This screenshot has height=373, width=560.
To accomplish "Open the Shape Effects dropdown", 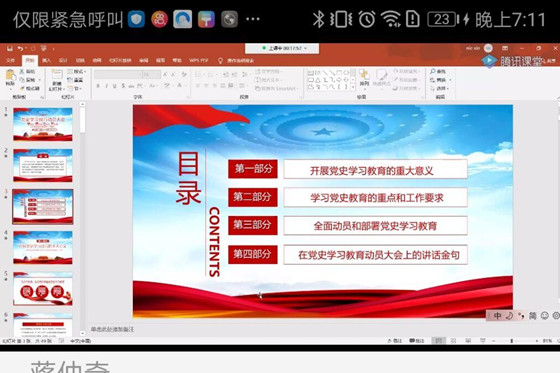I will coord(406,88).
